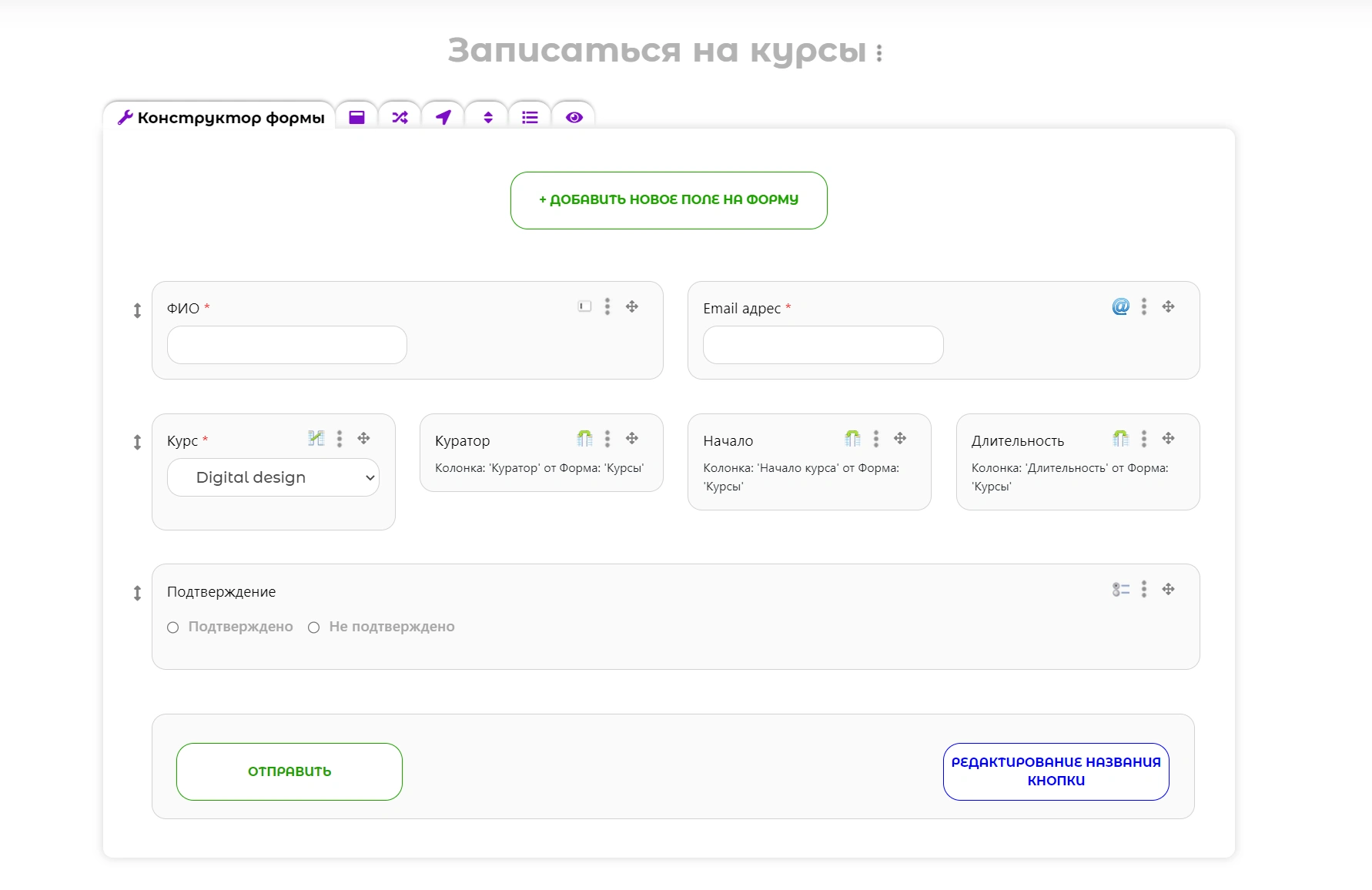Open the eye preview tab
Image resolution: width=1372 pixels, height=890 pixels.
pos(574,117)
